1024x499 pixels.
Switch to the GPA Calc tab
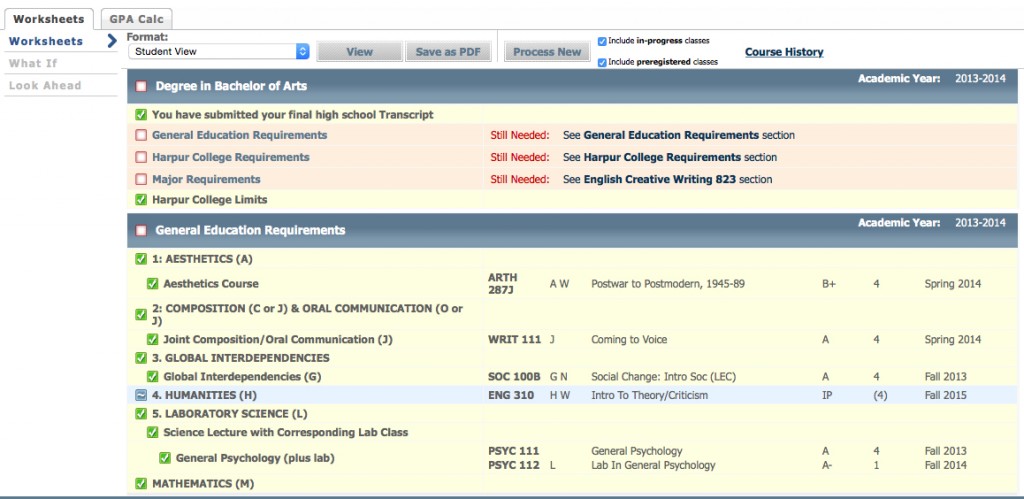(x=136, y=18)
